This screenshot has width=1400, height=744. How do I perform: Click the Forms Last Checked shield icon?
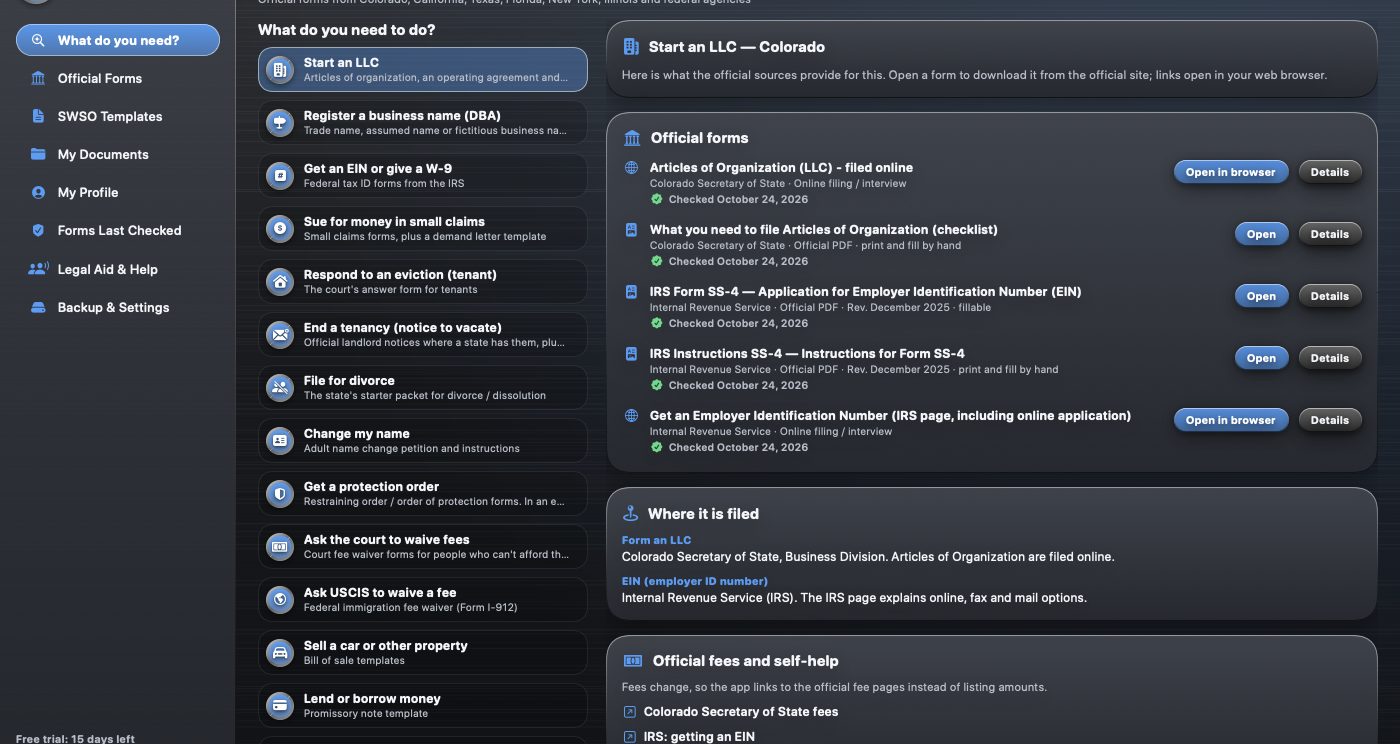pyautogui.click(x=38, y=230)
